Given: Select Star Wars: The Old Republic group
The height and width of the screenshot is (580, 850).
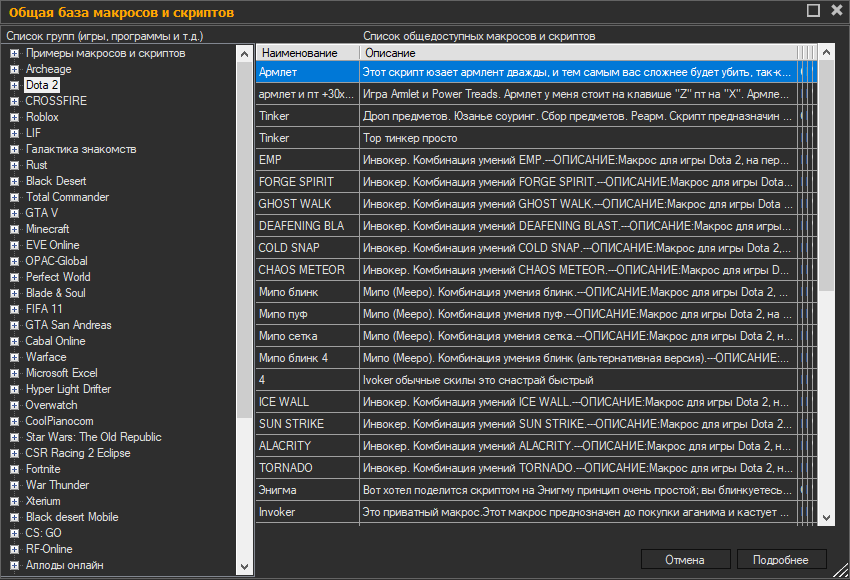Looking at the screenshot, I should [x=94, y=437].
